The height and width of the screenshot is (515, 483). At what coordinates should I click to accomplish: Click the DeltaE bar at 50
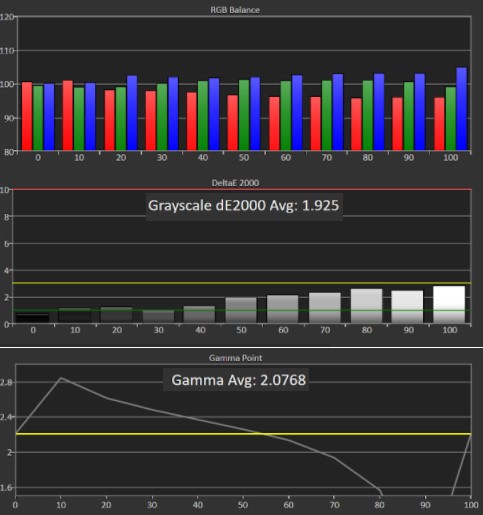pyautogui.click(x=241, y=310)
